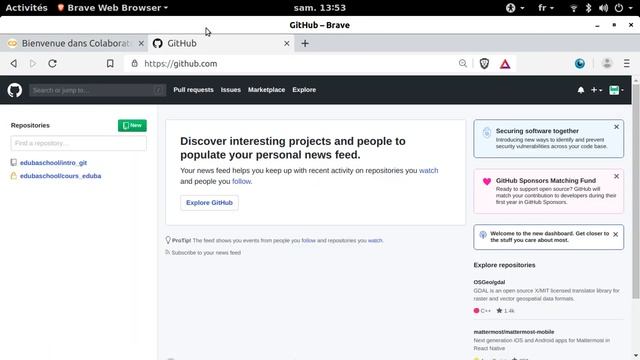Open the plus create-new dropdown in GitHub header
Viewport: 640px width, 360px height.
596,90
